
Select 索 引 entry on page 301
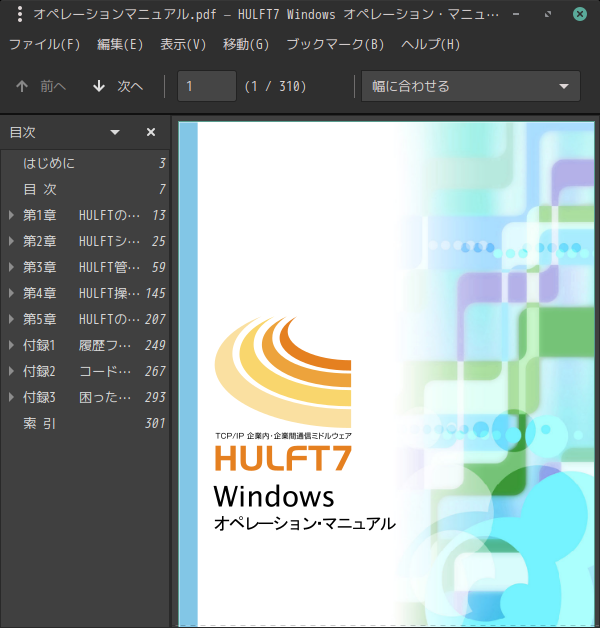click(86, 423)
